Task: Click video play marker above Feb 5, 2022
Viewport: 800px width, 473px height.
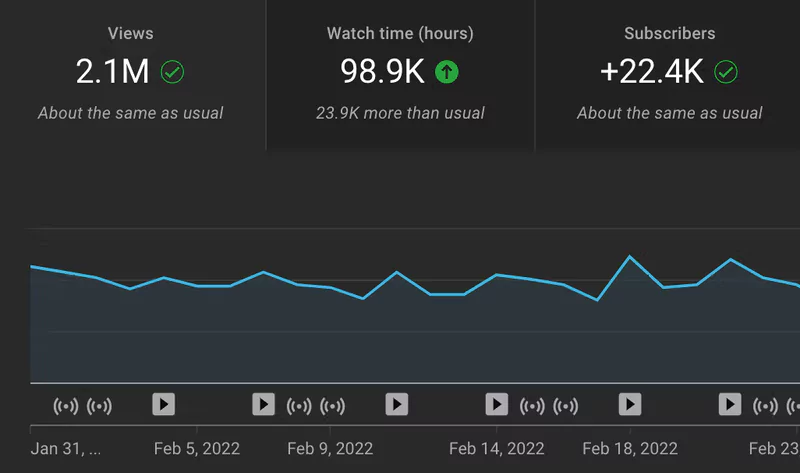Action: (x=163, y=404)
